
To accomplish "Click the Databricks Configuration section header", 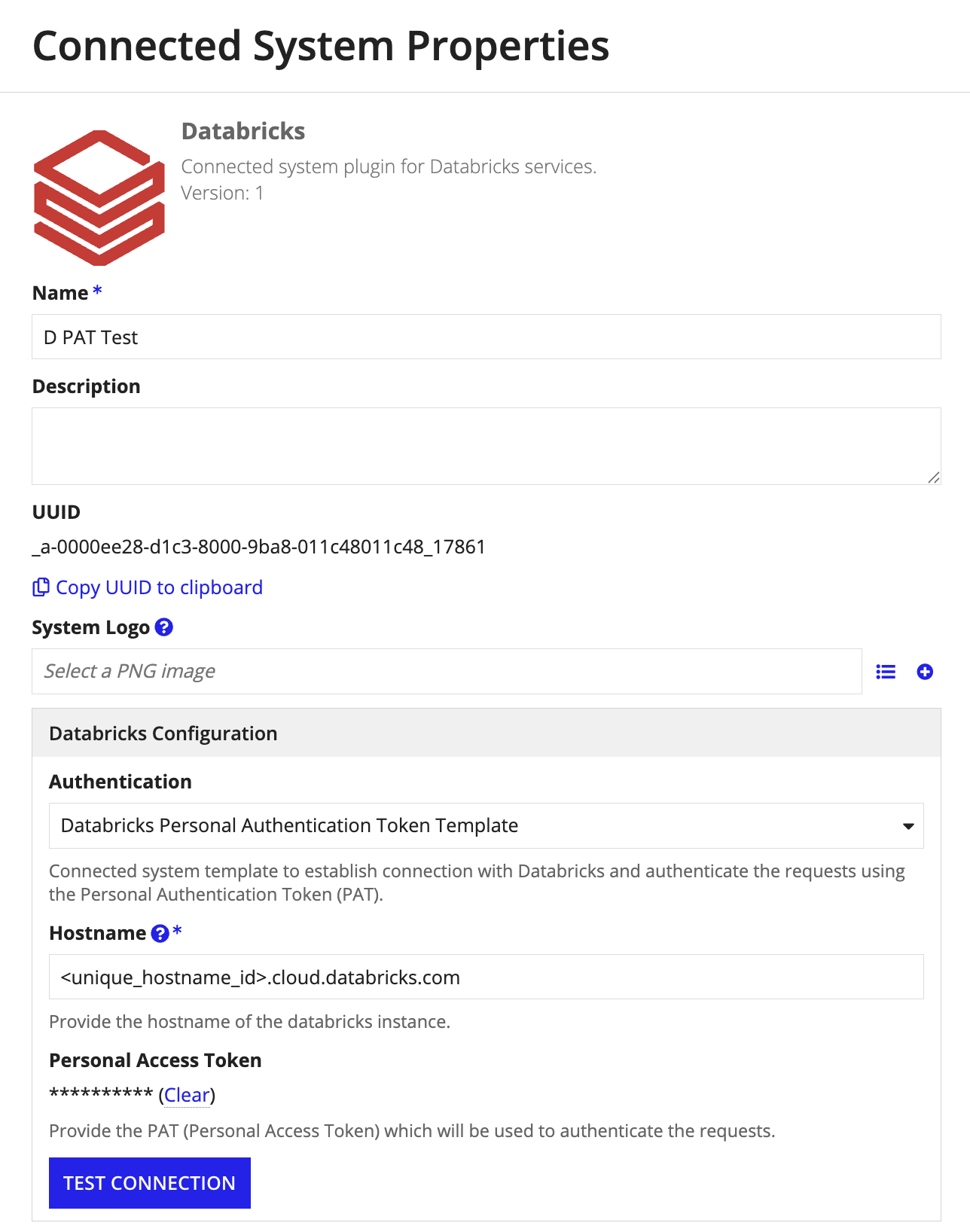I will coord(487,733).
